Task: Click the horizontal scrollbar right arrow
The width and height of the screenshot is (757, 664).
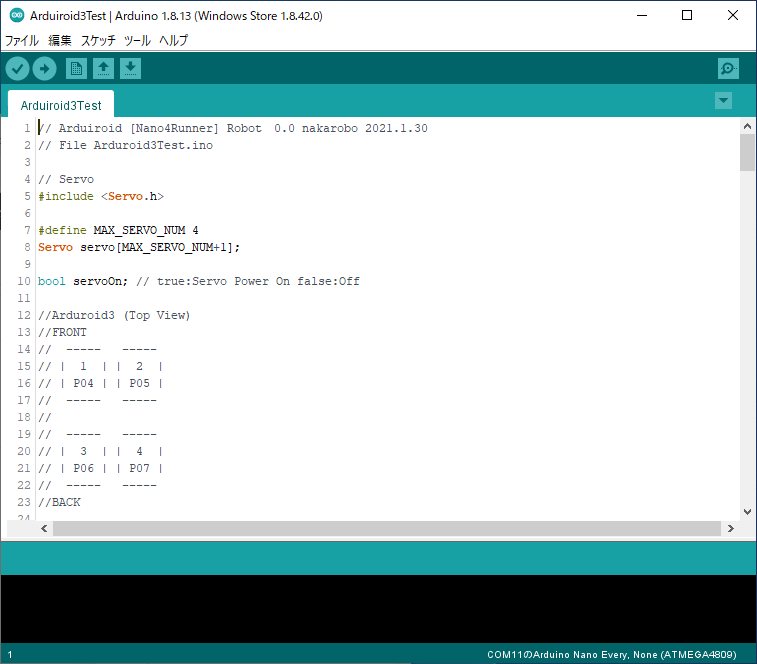Action: click(730, 528)
